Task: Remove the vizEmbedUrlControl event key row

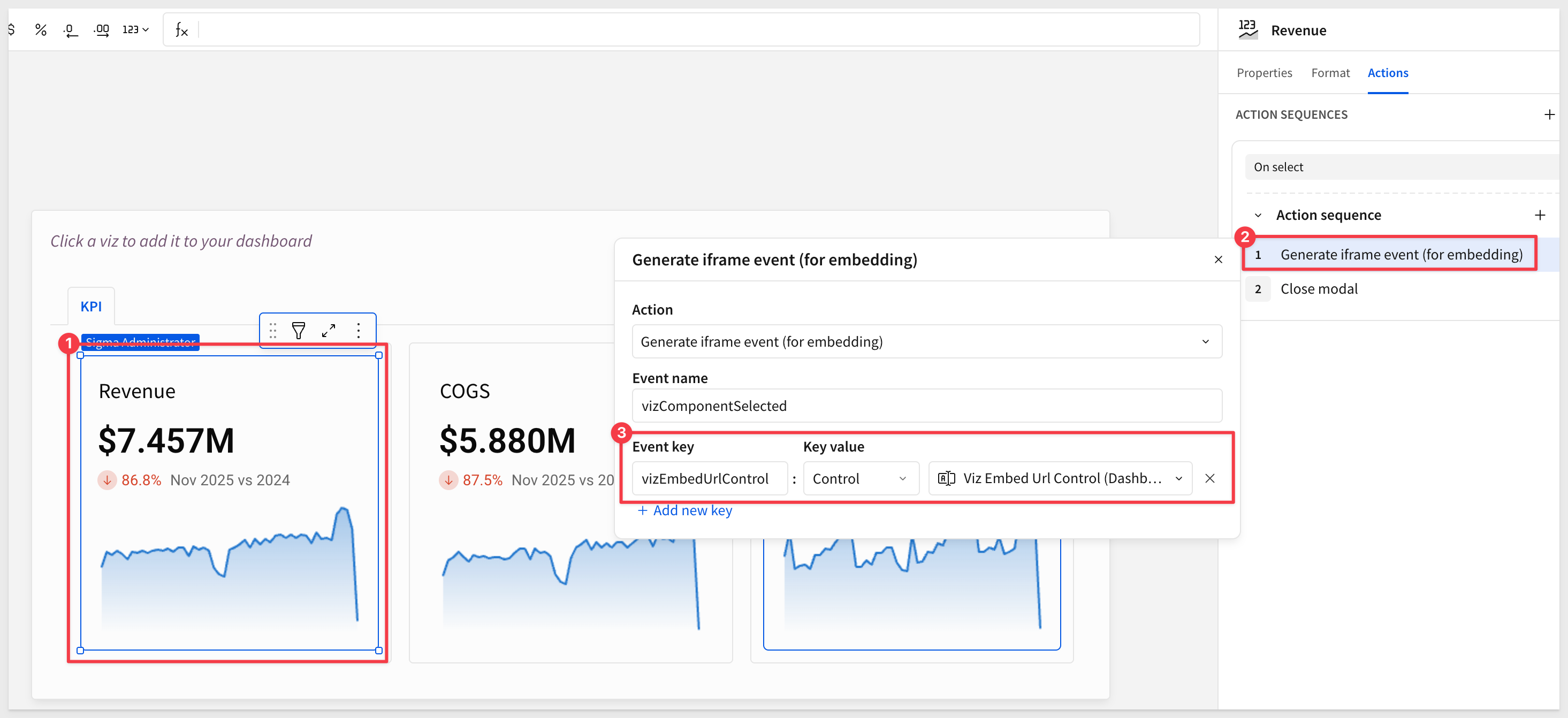Action: click(x=1209, y=478)
